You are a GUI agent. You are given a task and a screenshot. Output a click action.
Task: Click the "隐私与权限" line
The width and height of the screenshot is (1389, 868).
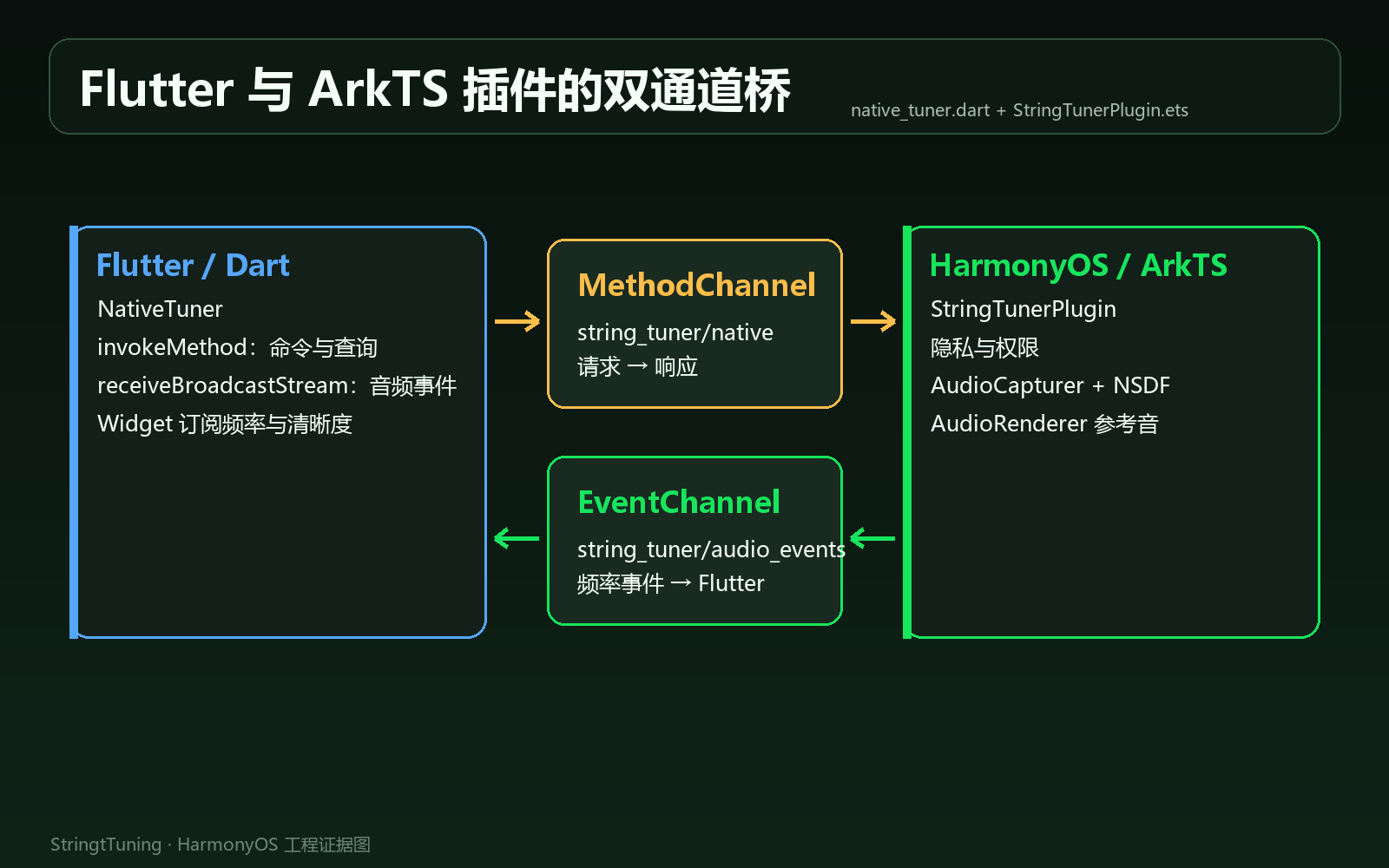984,347
